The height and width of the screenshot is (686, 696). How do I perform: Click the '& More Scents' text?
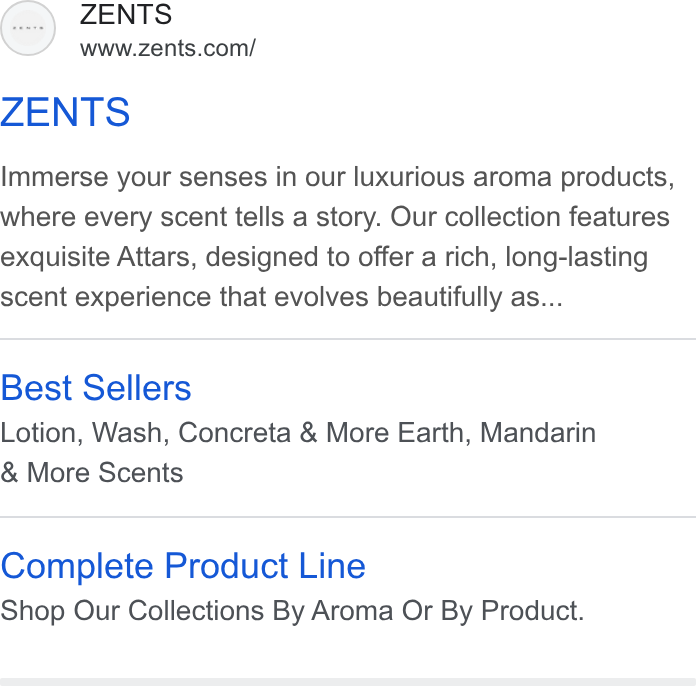(91, 472)
